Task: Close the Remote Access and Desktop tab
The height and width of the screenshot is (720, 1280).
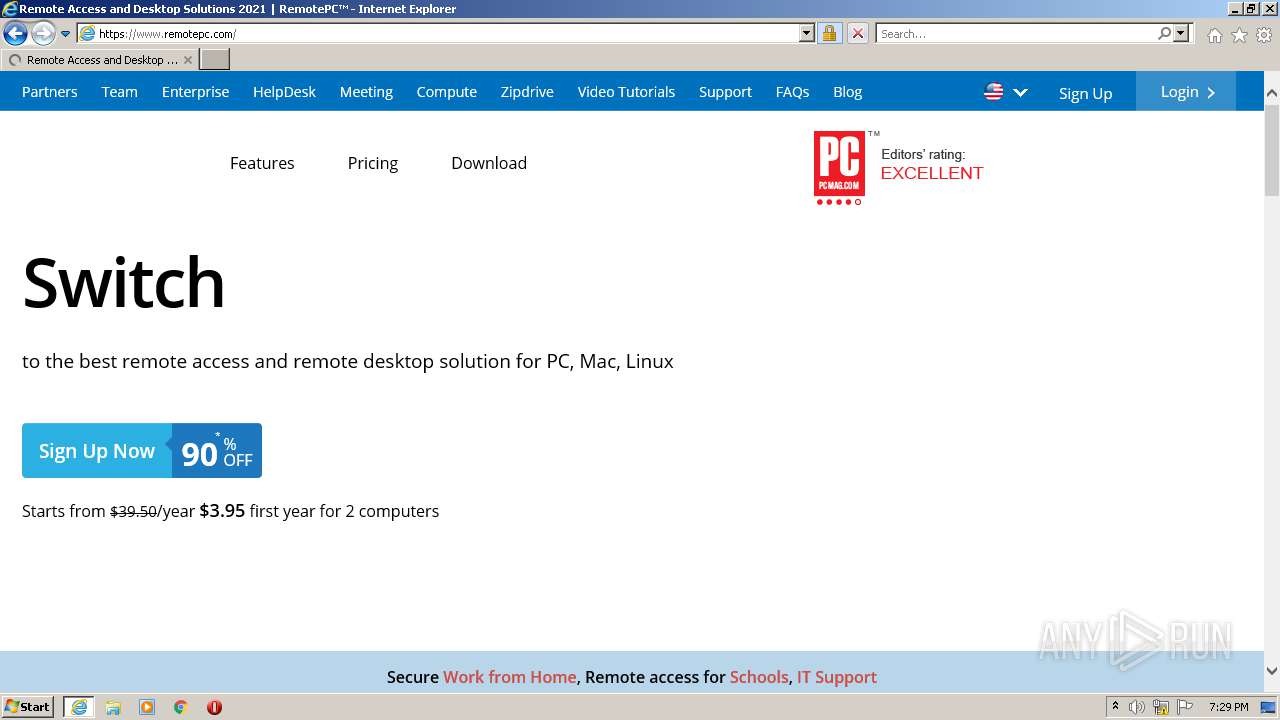Action: pos(188,60)
